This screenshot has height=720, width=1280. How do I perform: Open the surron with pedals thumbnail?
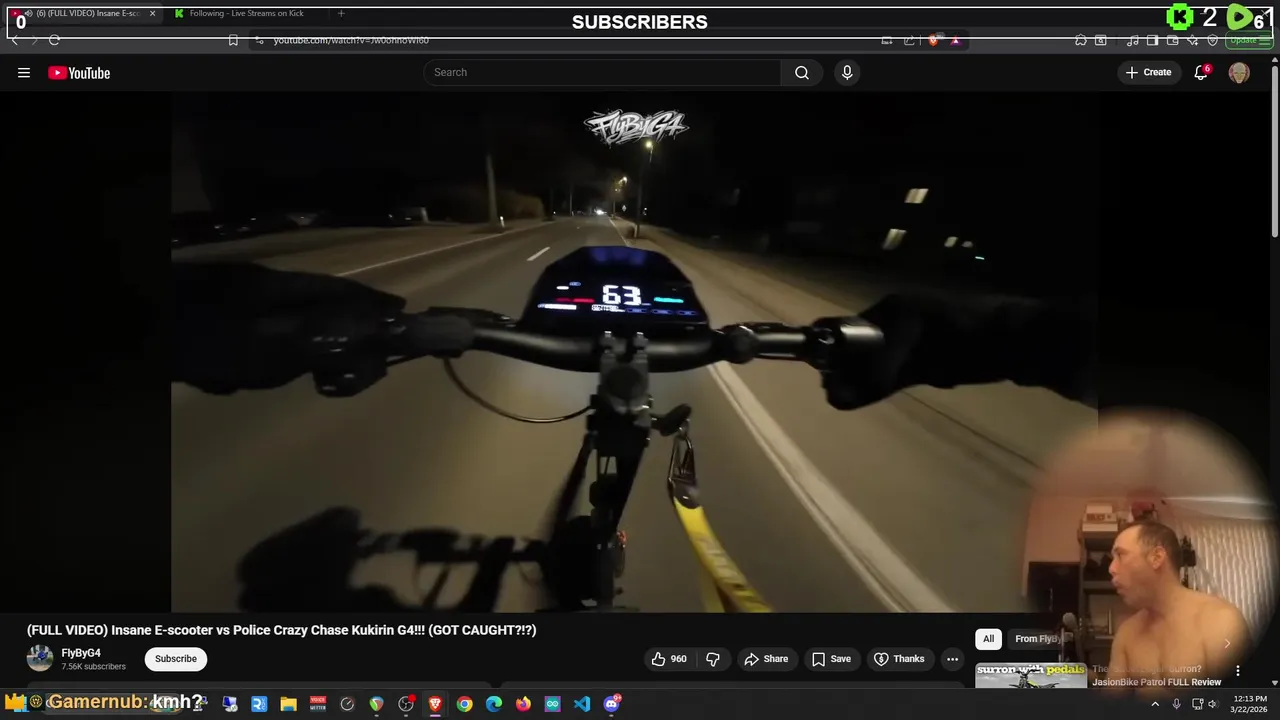(x=1031, y=676)
